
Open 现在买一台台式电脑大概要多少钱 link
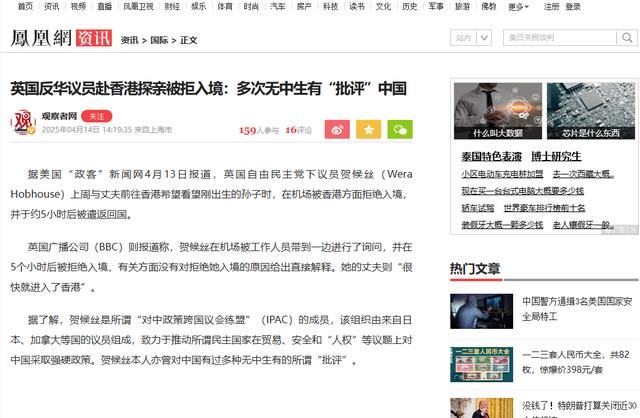(522, 191)
